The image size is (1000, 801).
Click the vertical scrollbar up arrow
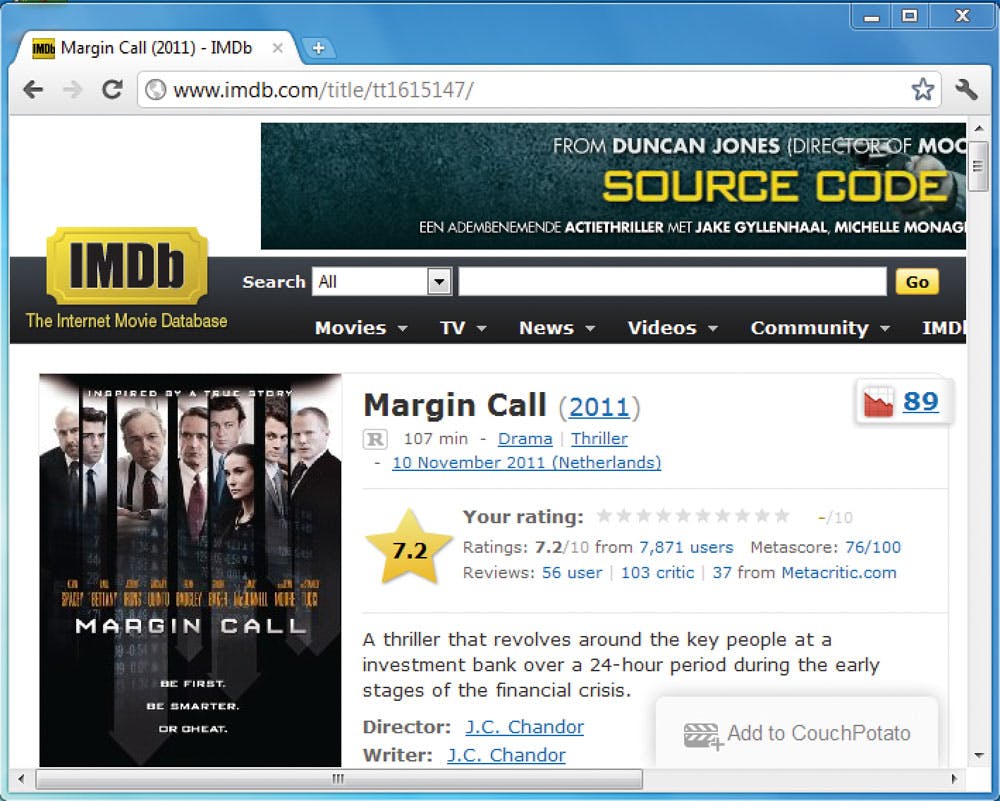[978, 129]
